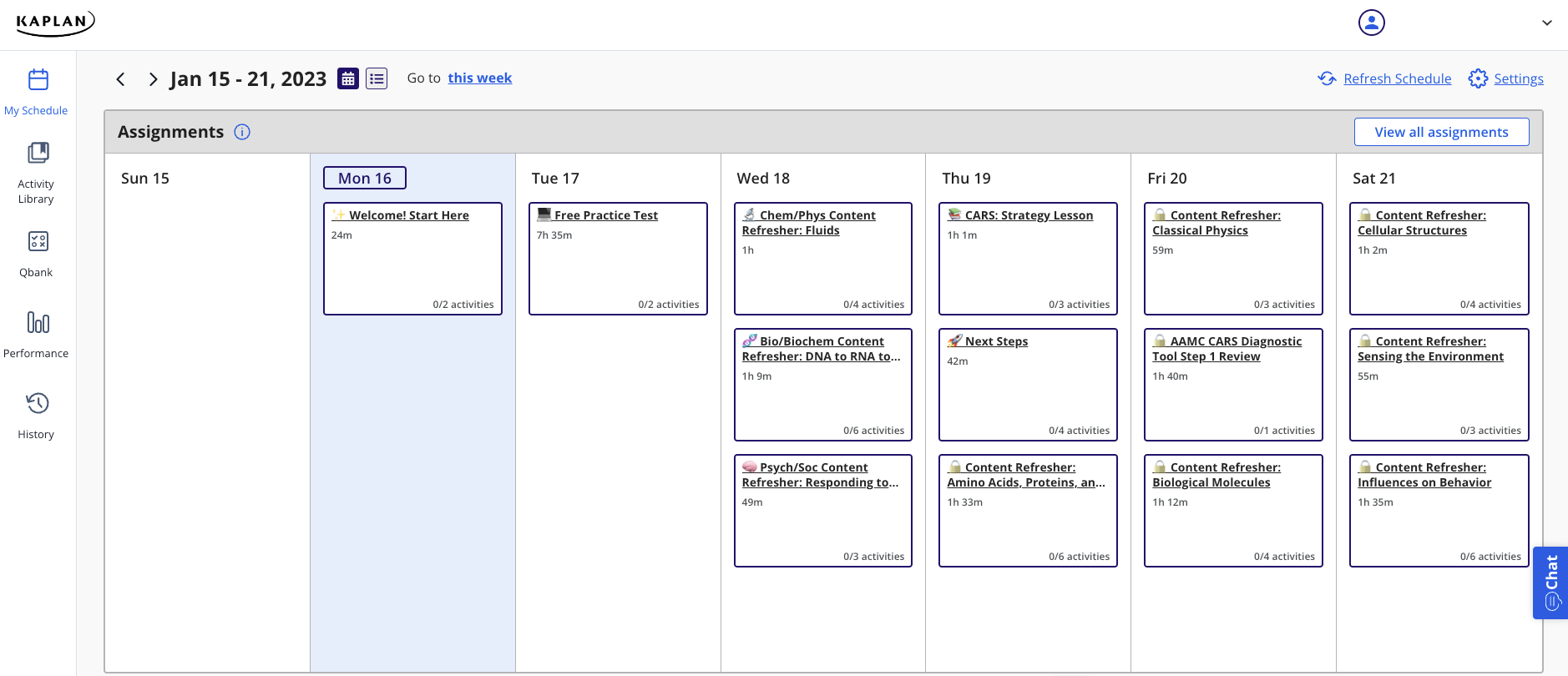Go to Qbank in sidebar
Screen dimensions: 1568x676
(38, 242)
